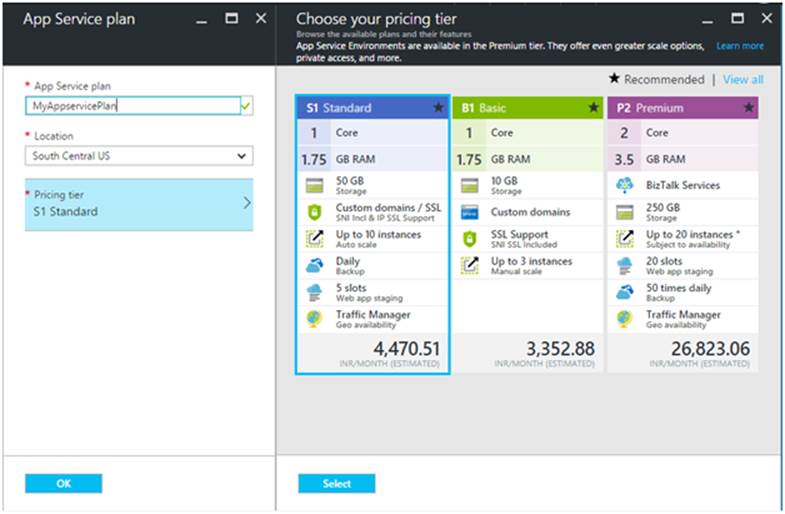Click the Daily Backup cloud icon
This screenshot has width=785, height=514.
pyautogui.click(x=314, y=266)
